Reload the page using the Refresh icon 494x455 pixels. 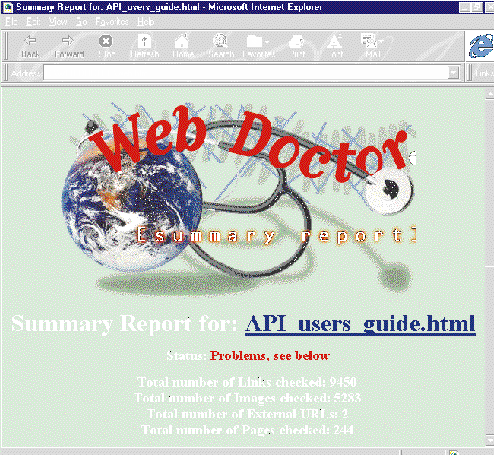pos(144,46)
